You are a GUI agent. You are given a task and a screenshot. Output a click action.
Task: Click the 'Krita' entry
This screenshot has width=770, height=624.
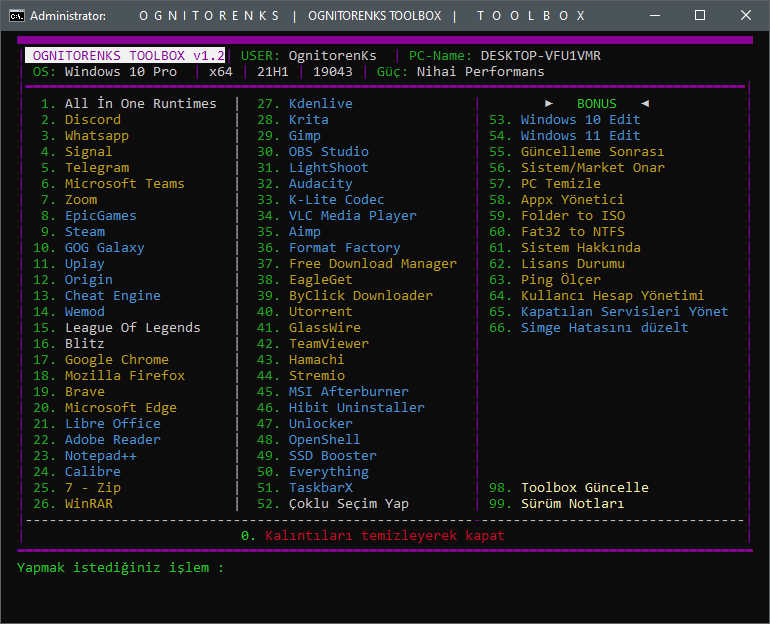(309, 120)
